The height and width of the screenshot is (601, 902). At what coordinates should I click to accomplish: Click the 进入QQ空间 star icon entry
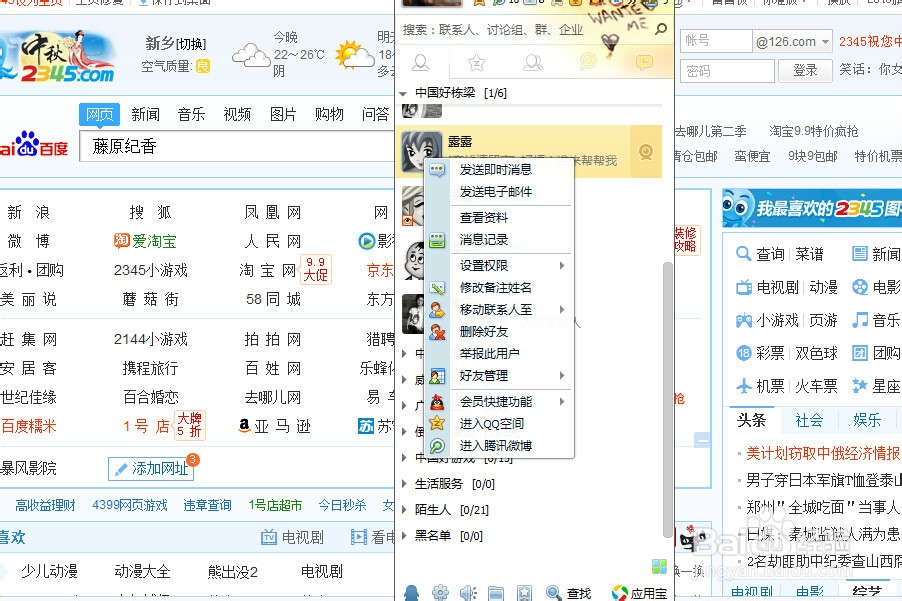tap(437, 423)
